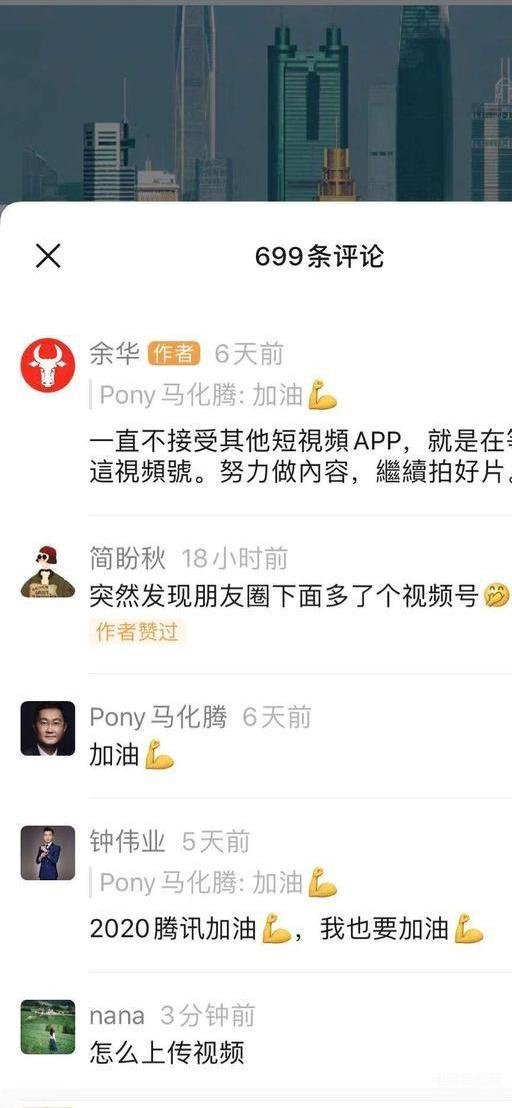Tap the orange 作者 badge
Screen dimensions: 512x1108
pyautogui.click(x=174, y=353)
